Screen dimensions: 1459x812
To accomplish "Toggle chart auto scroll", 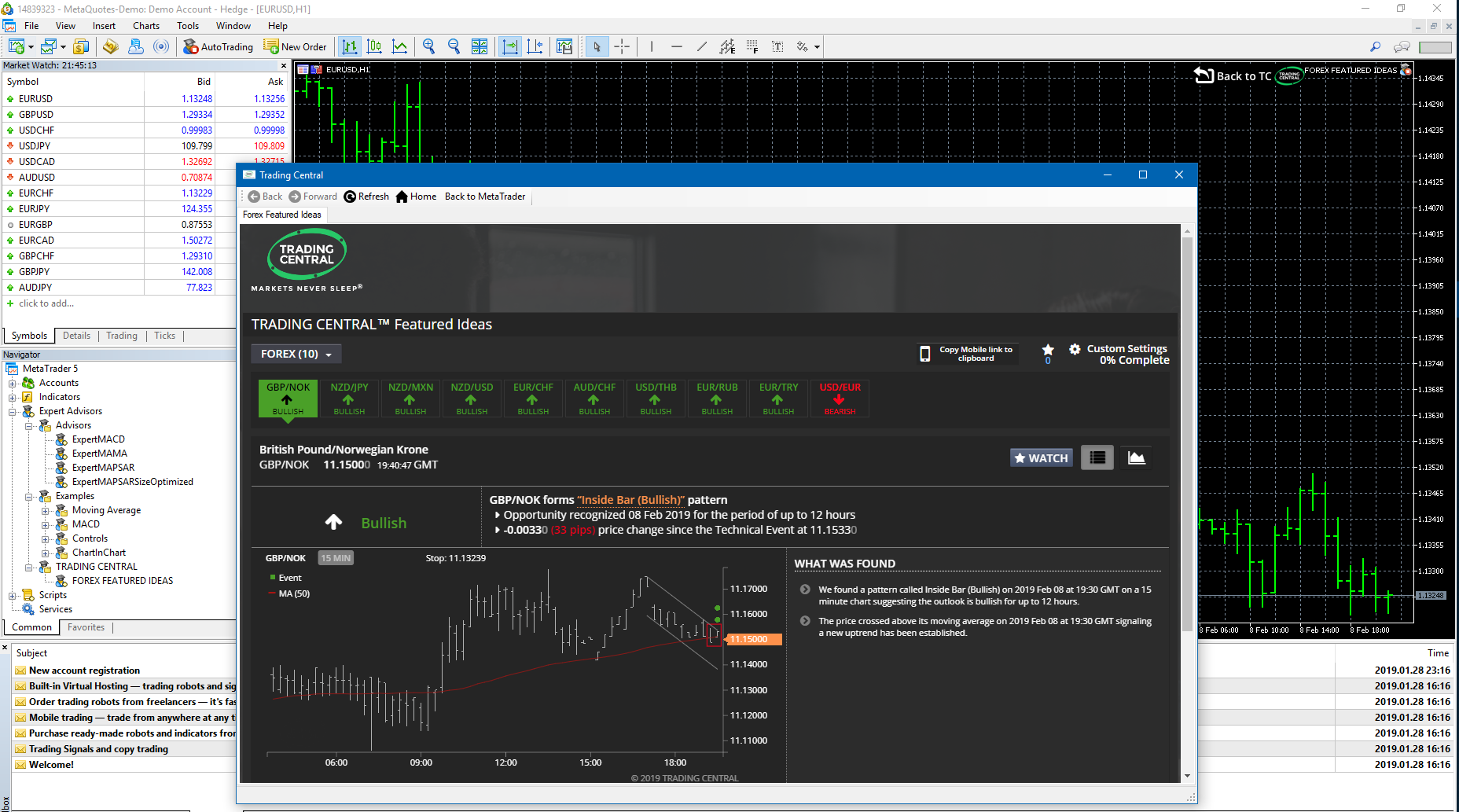I will point(510,47).
